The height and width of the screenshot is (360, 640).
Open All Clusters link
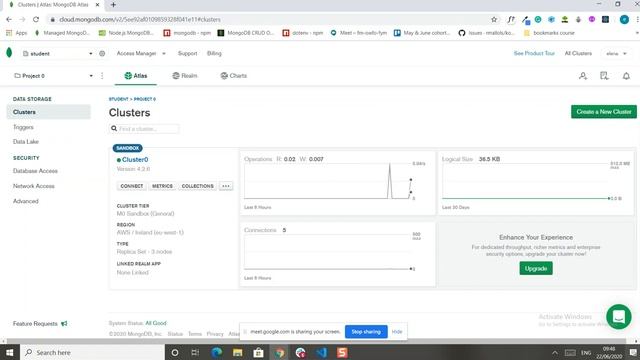(578, 53)
